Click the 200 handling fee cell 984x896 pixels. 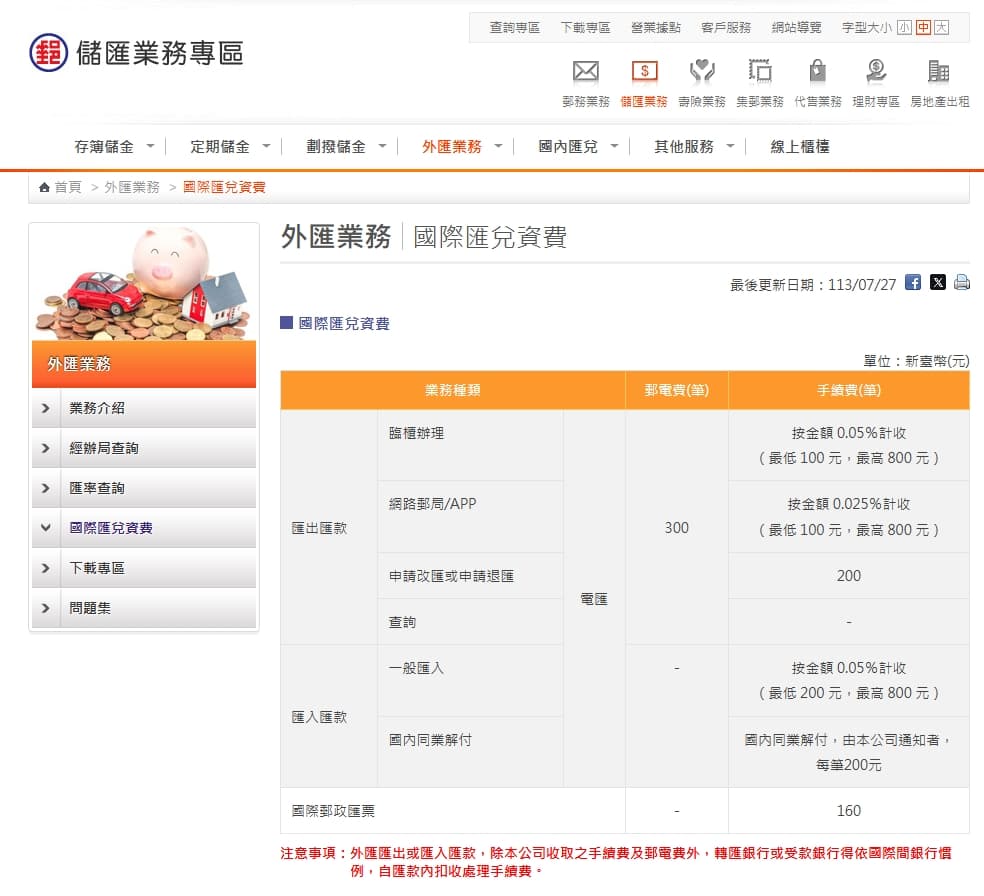click(x=848, y=576)
